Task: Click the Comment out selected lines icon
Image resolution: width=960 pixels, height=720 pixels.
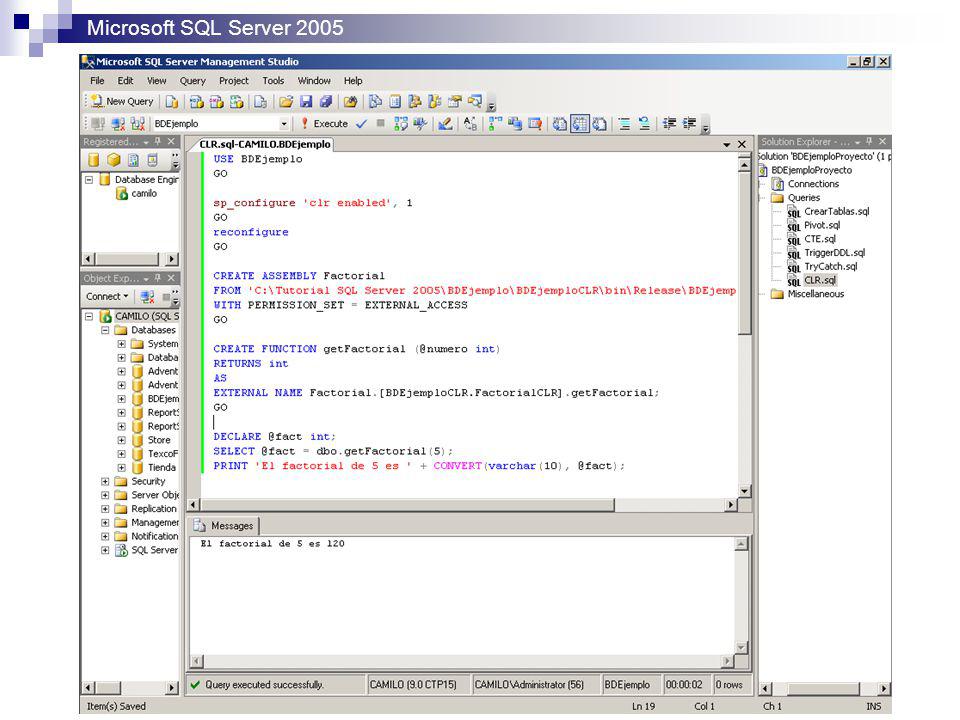Action: (x=624, y=124)
